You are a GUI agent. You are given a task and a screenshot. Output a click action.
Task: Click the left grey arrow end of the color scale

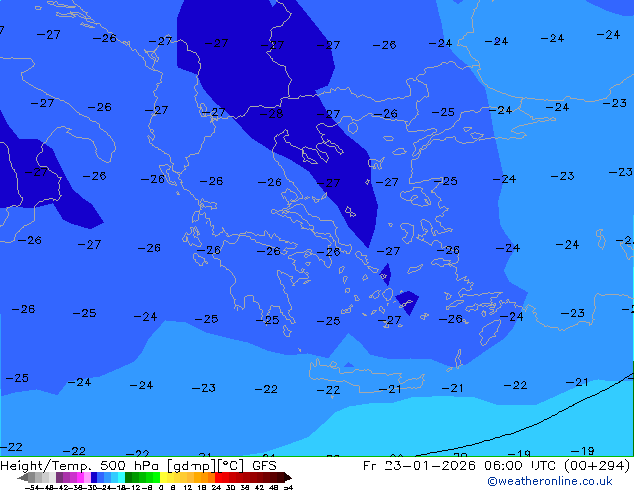23,477
